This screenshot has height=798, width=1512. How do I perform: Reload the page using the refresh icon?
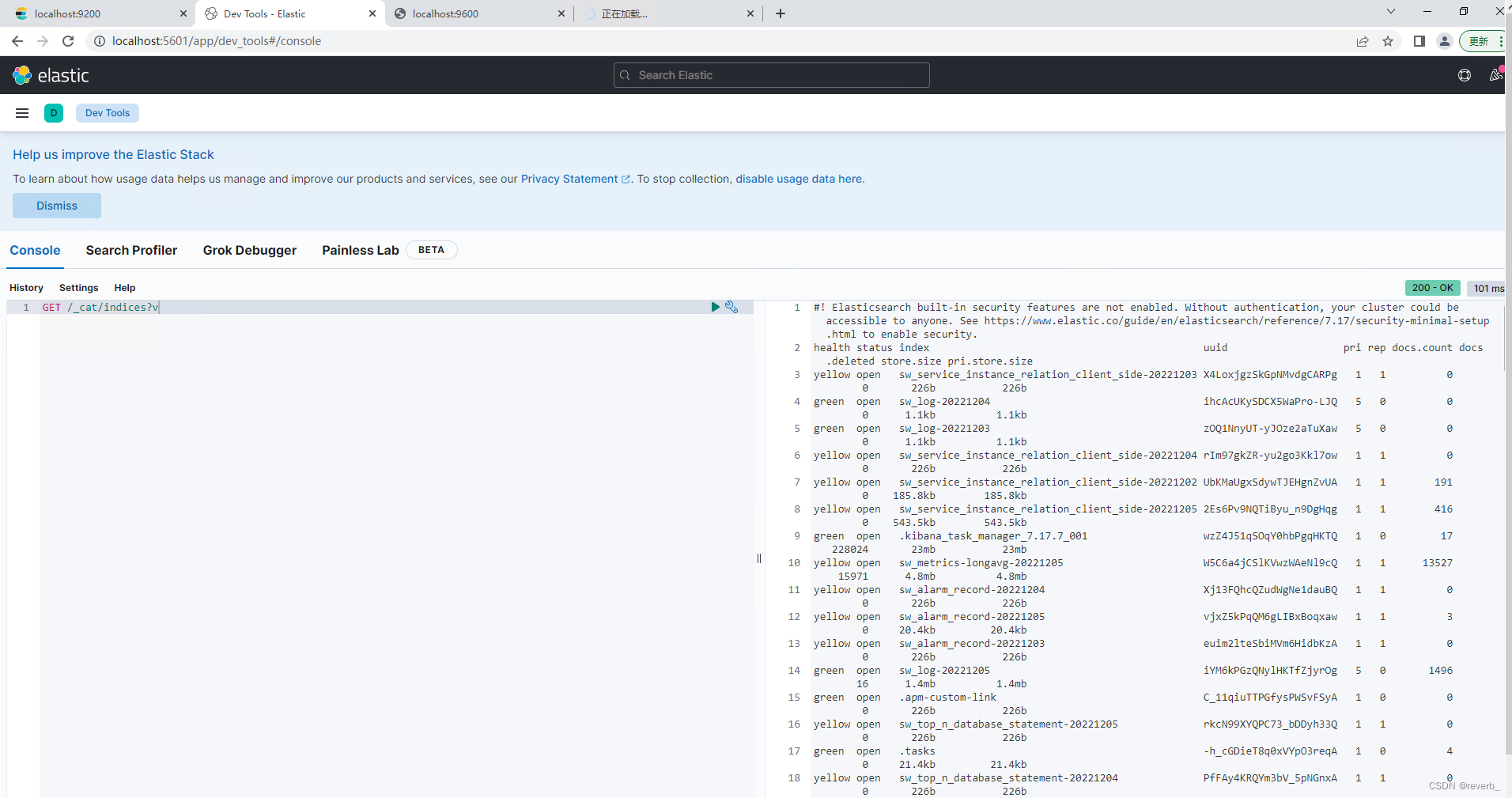click(x=68, y=41)
